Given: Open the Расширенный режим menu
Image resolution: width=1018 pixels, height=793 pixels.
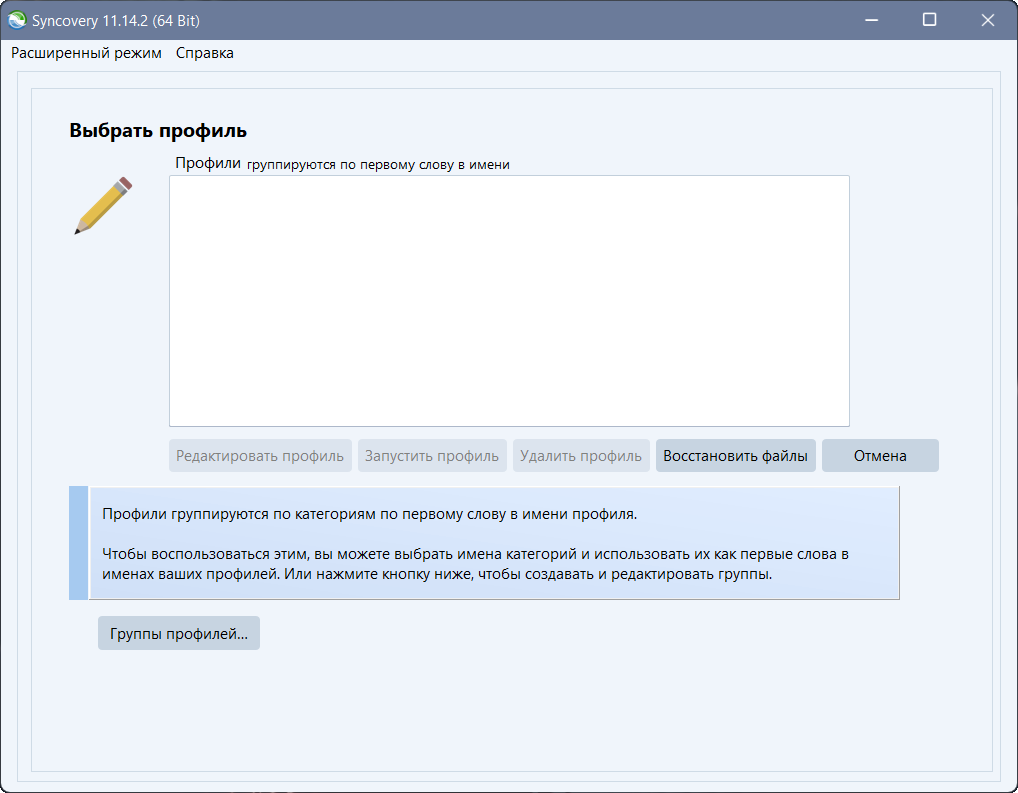Looking at the screenshot, I should (x=86, y=53).
